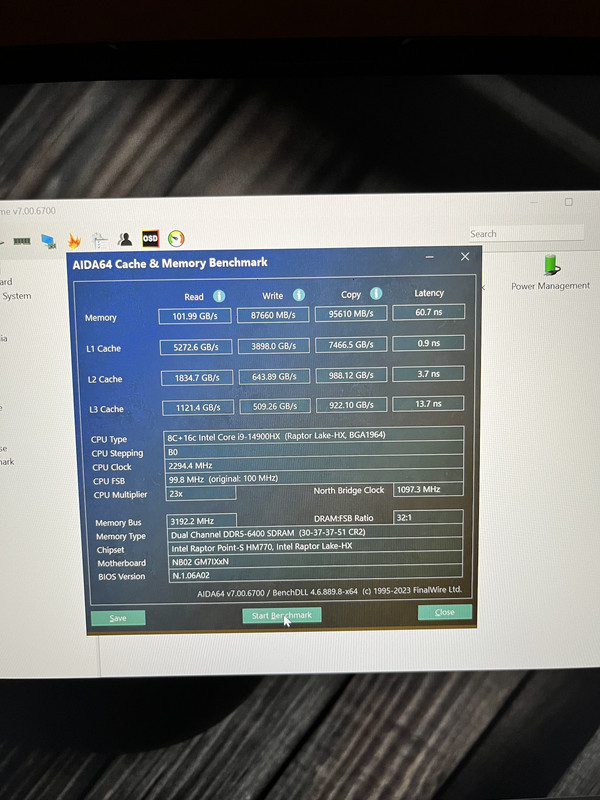Image resolution: width=600 pixels, height=800 pixels.
Task: Open the memory benchmark RAM-stick toolbar icon
Action: coord(21,241)
